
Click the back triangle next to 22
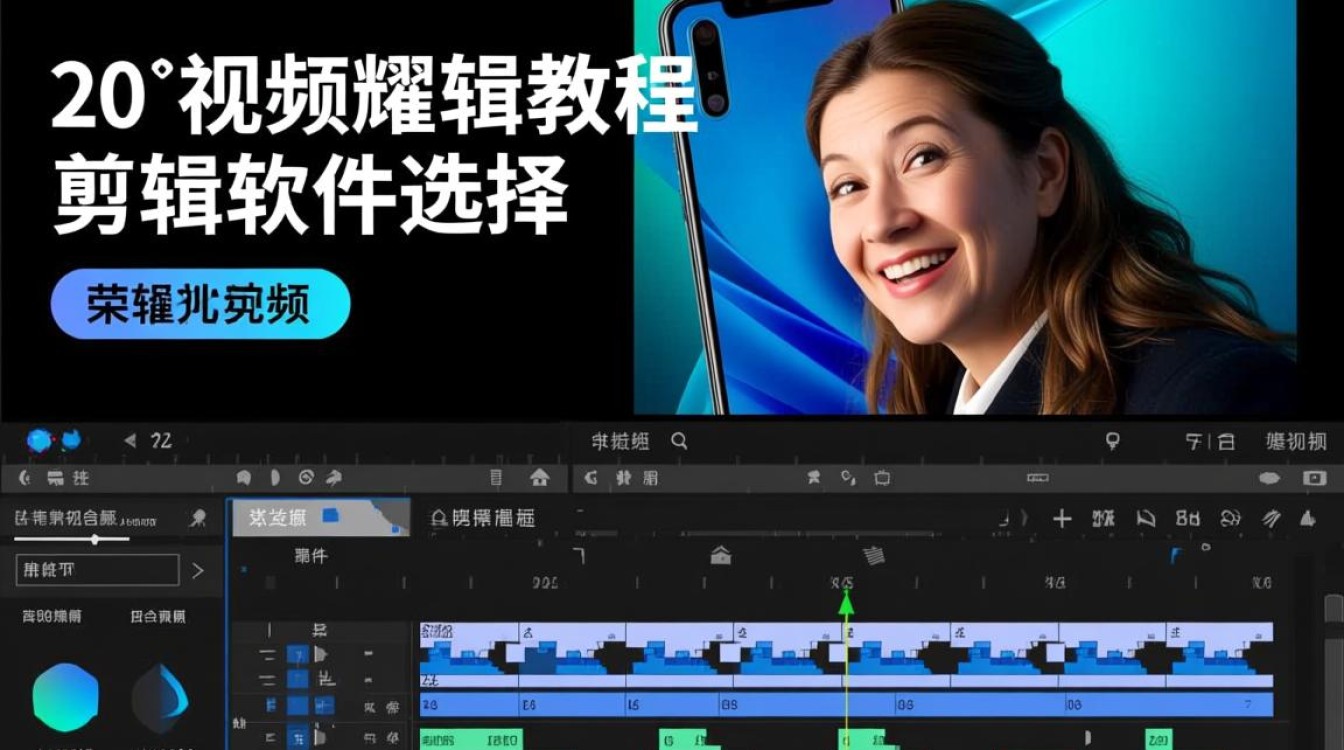130,440
